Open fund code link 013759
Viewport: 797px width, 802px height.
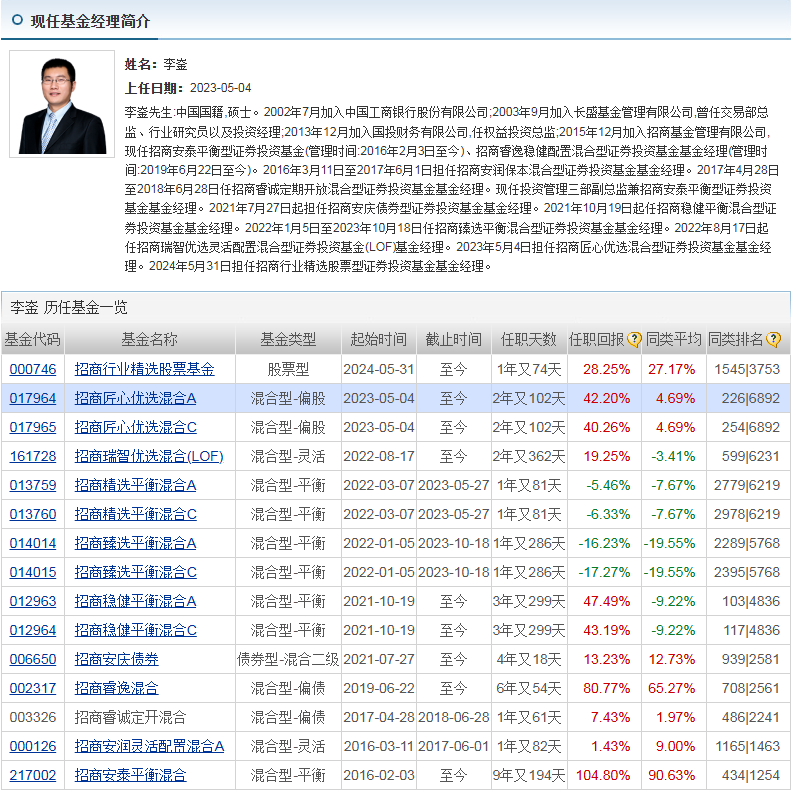(x=33, y=485)
